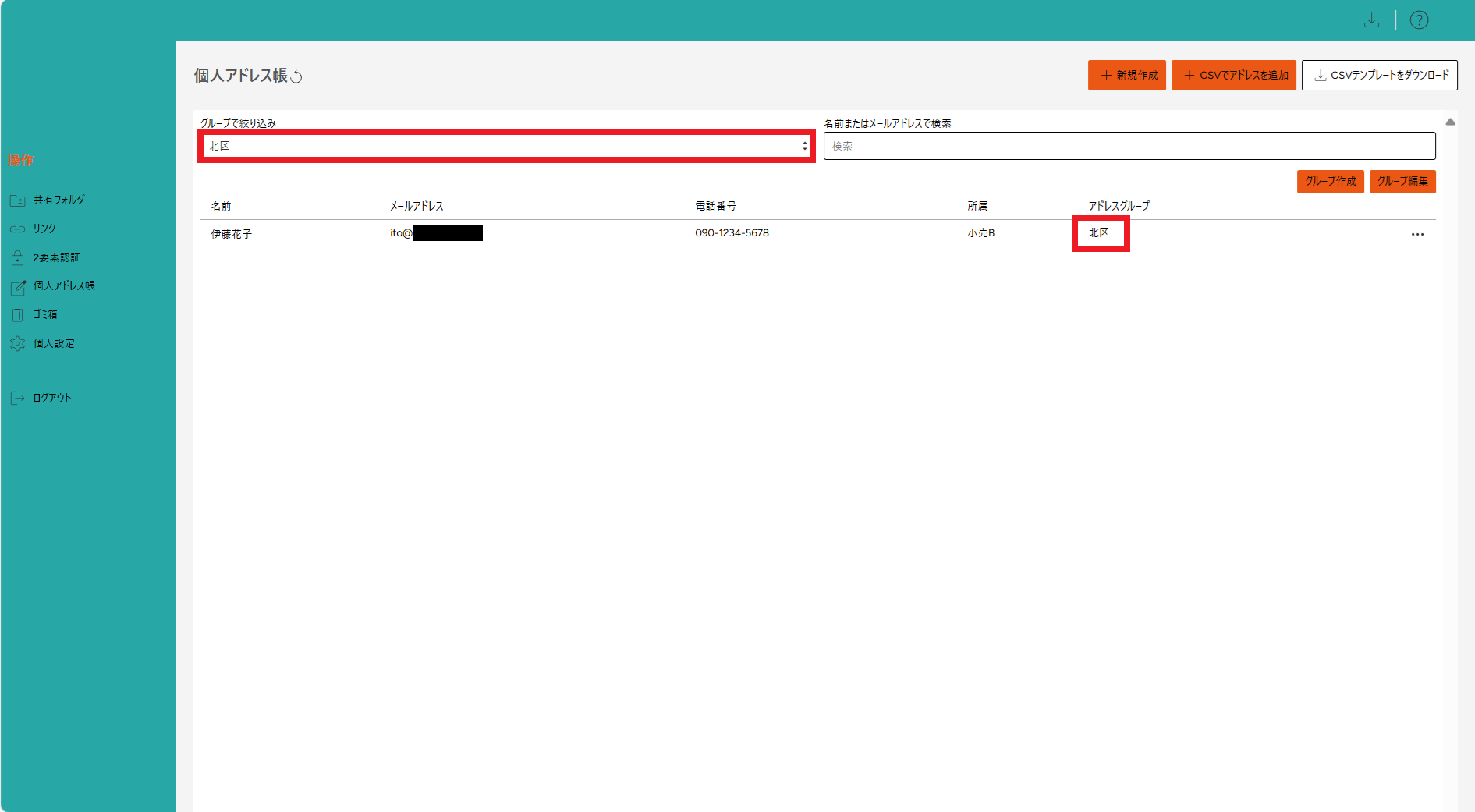Click the ログアウト exit icon
The image size is (1475, 812).
click(17, 398)
